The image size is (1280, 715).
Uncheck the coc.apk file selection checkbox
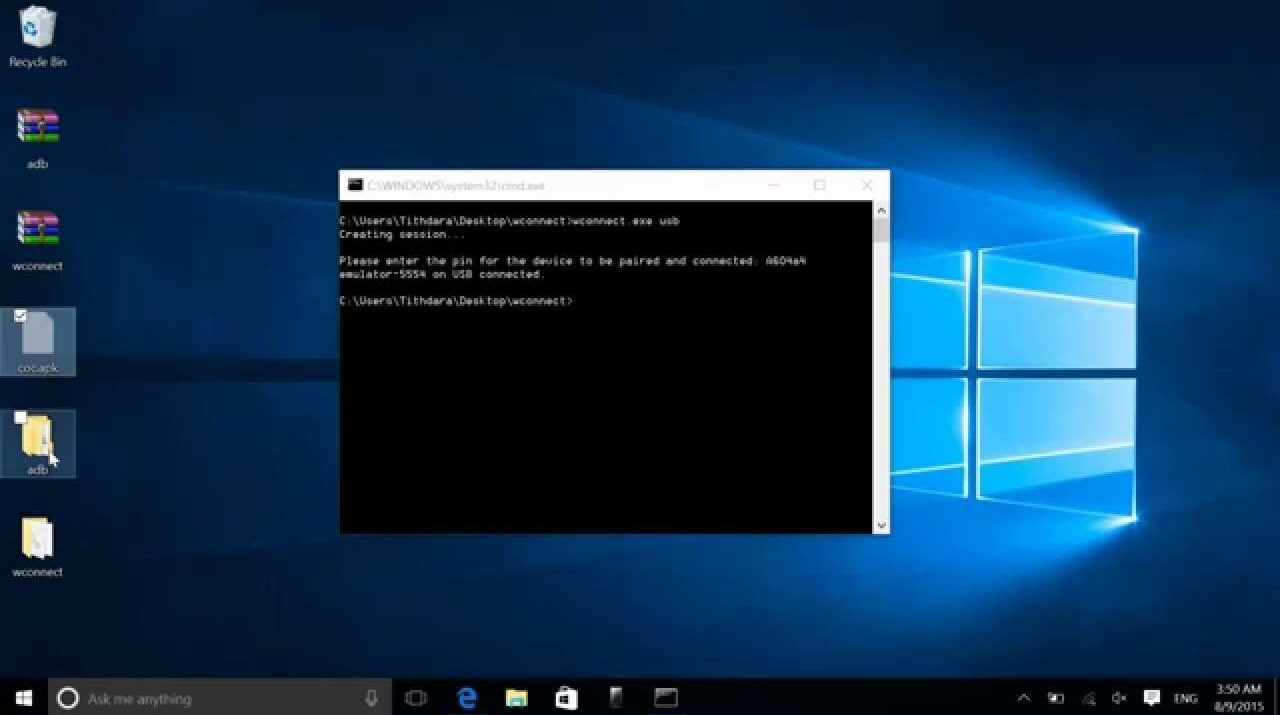tap(21, 316)
